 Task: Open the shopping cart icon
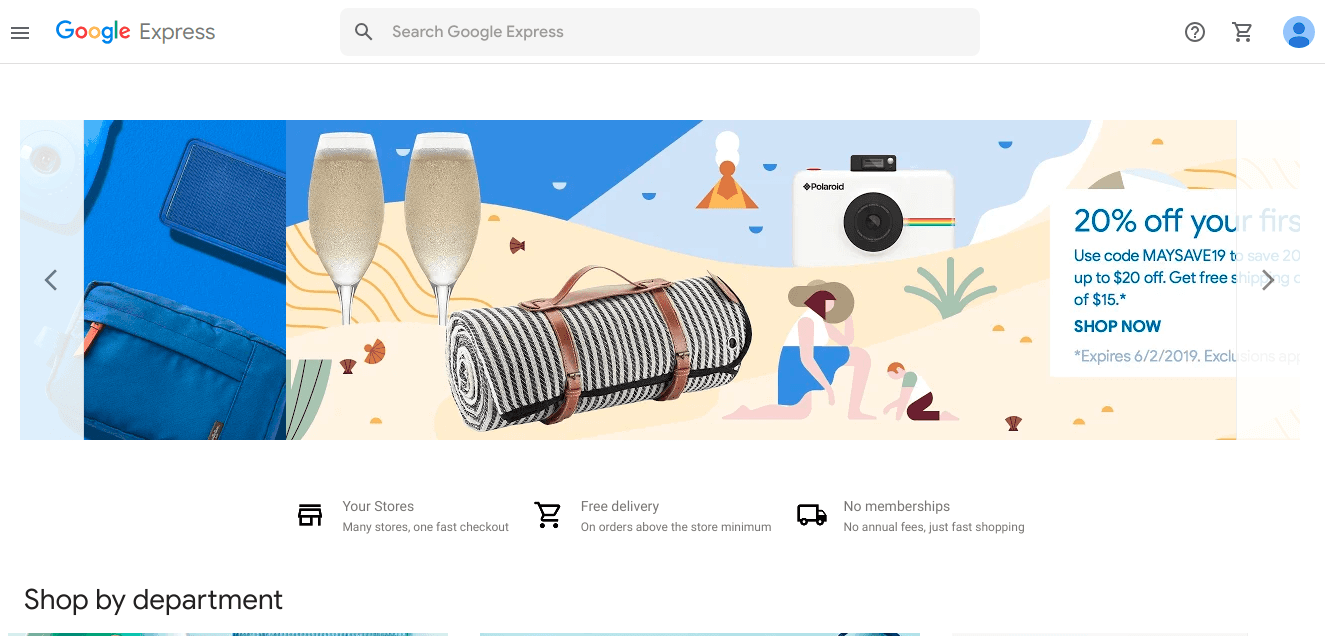coord(1243,32)
